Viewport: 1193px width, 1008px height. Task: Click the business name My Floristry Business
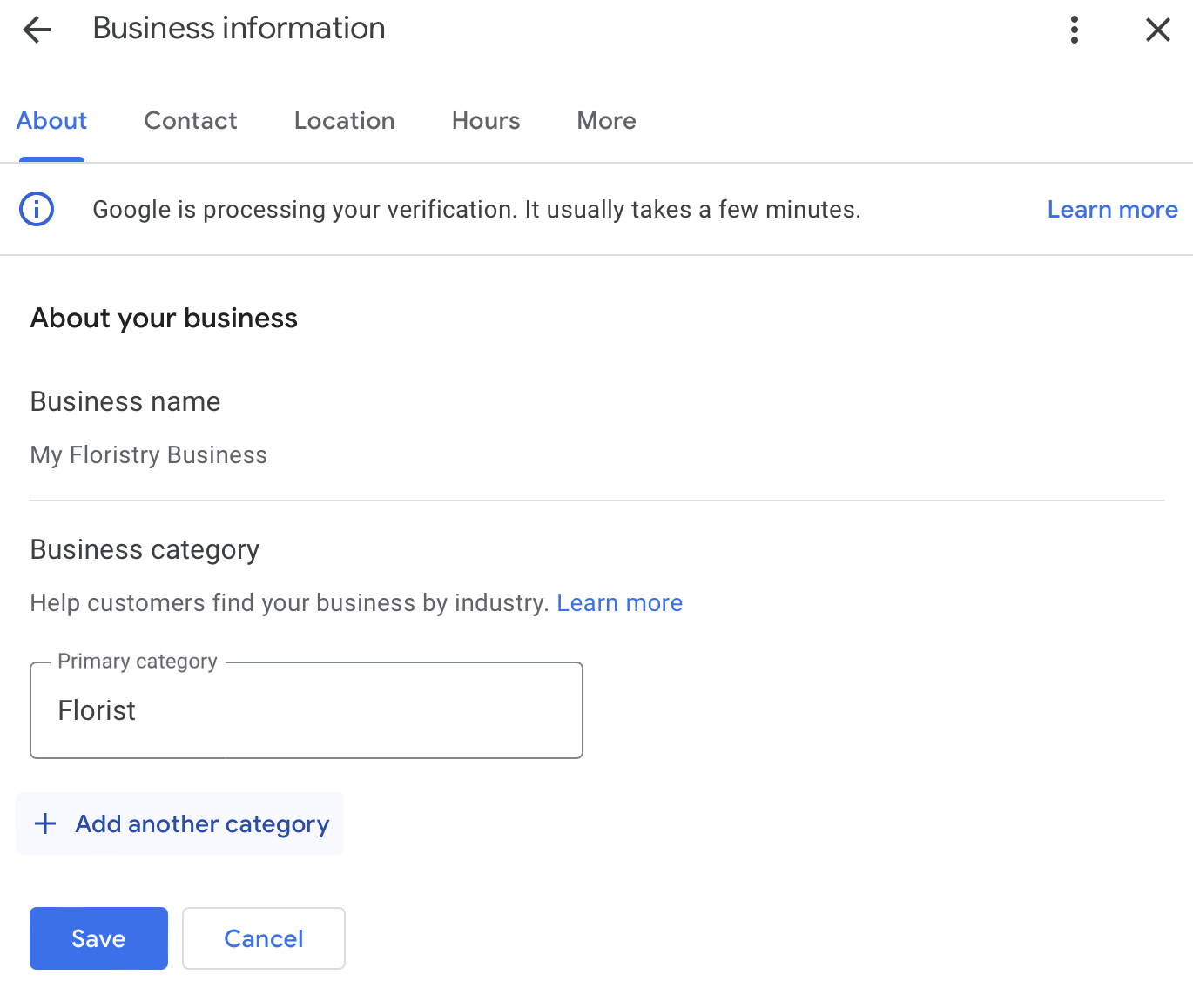(148, 454)
